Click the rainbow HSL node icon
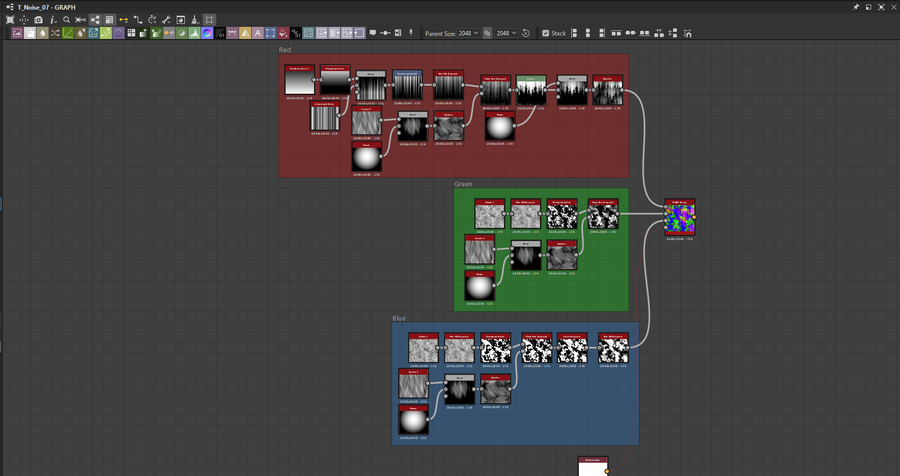Viewport: 900px width, 476px height. click(x=207, y=33)
